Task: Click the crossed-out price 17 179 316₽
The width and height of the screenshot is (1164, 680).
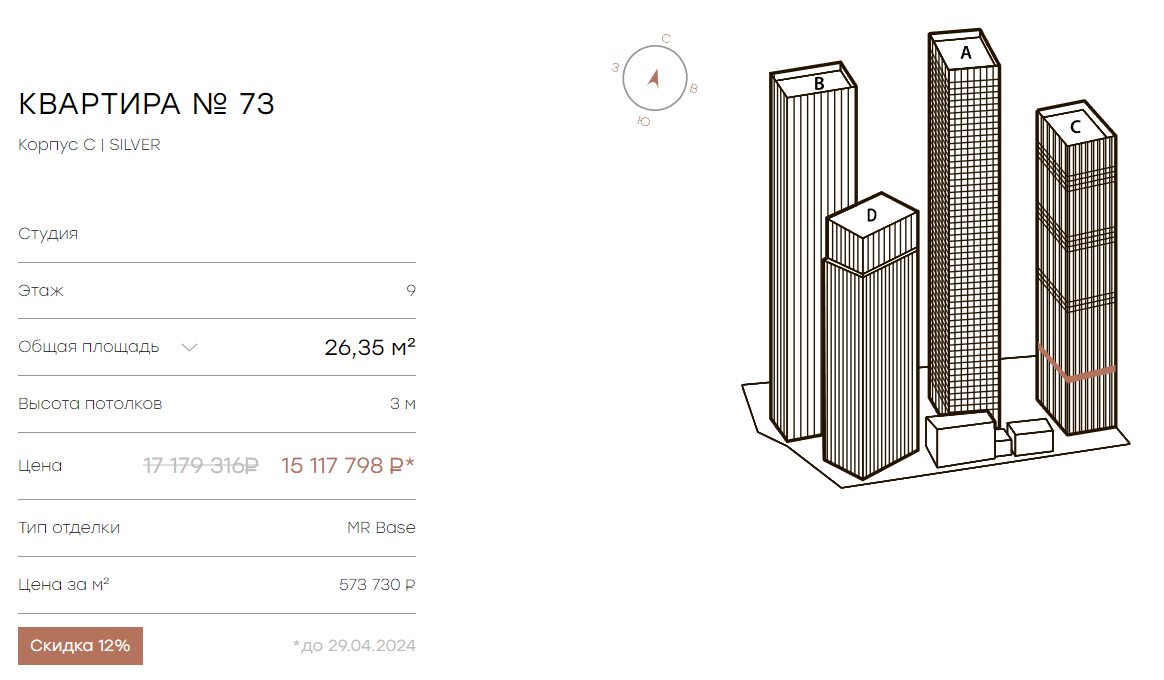Action: (200, 465)
